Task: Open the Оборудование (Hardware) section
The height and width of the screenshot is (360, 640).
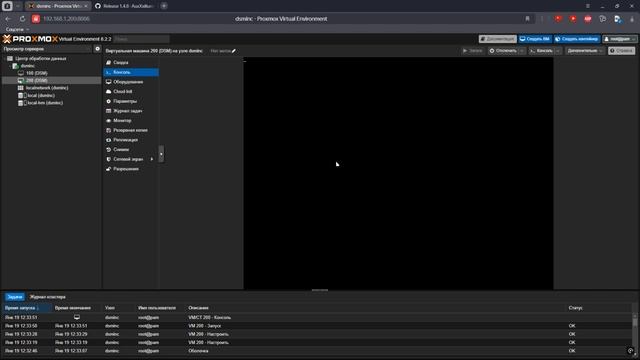Action: [x=131, y=82]
